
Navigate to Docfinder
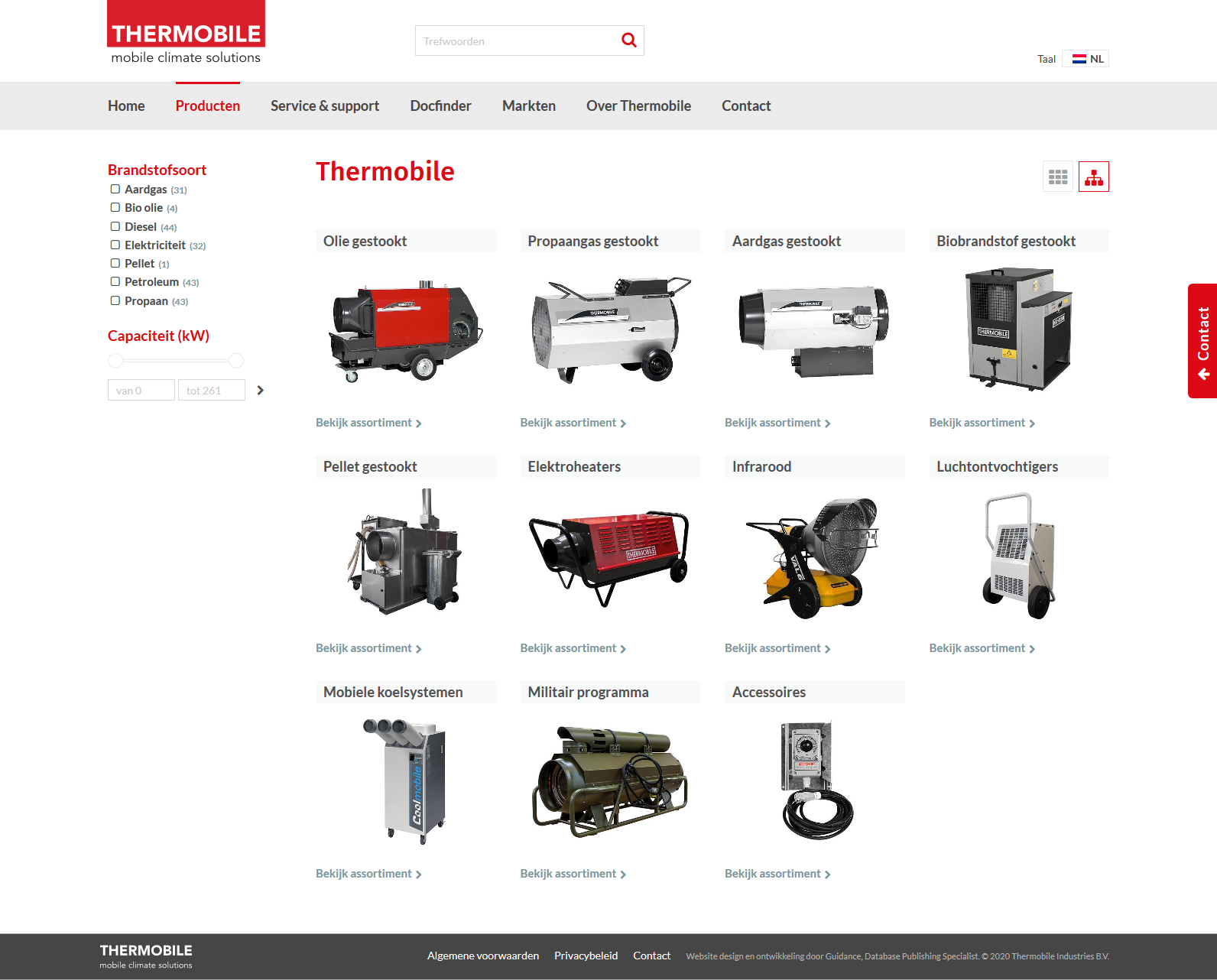coord(441,106)
